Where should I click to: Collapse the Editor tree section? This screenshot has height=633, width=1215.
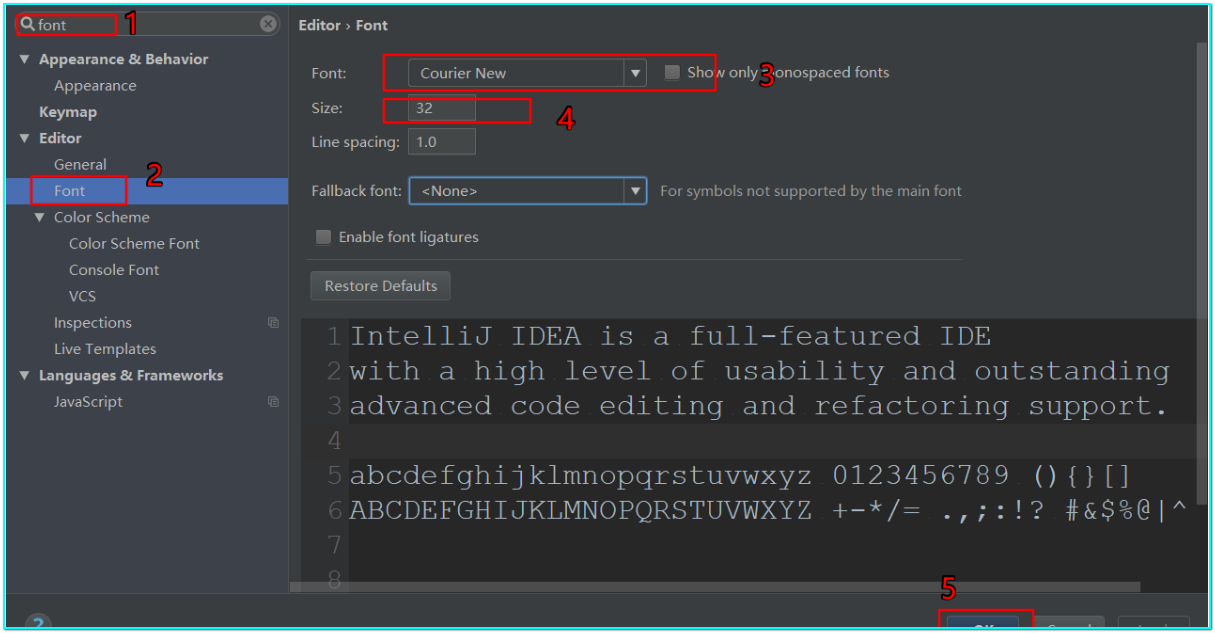(25, 138)
